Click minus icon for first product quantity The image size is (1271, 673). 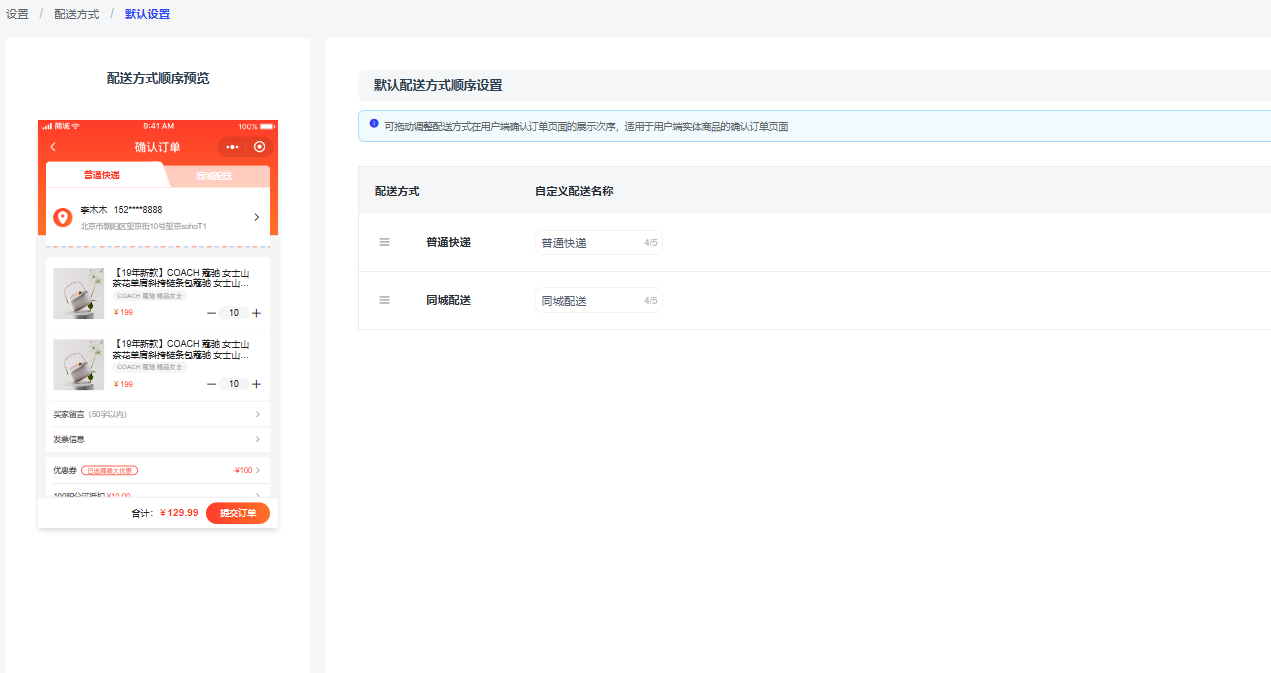tap(211, 313)
